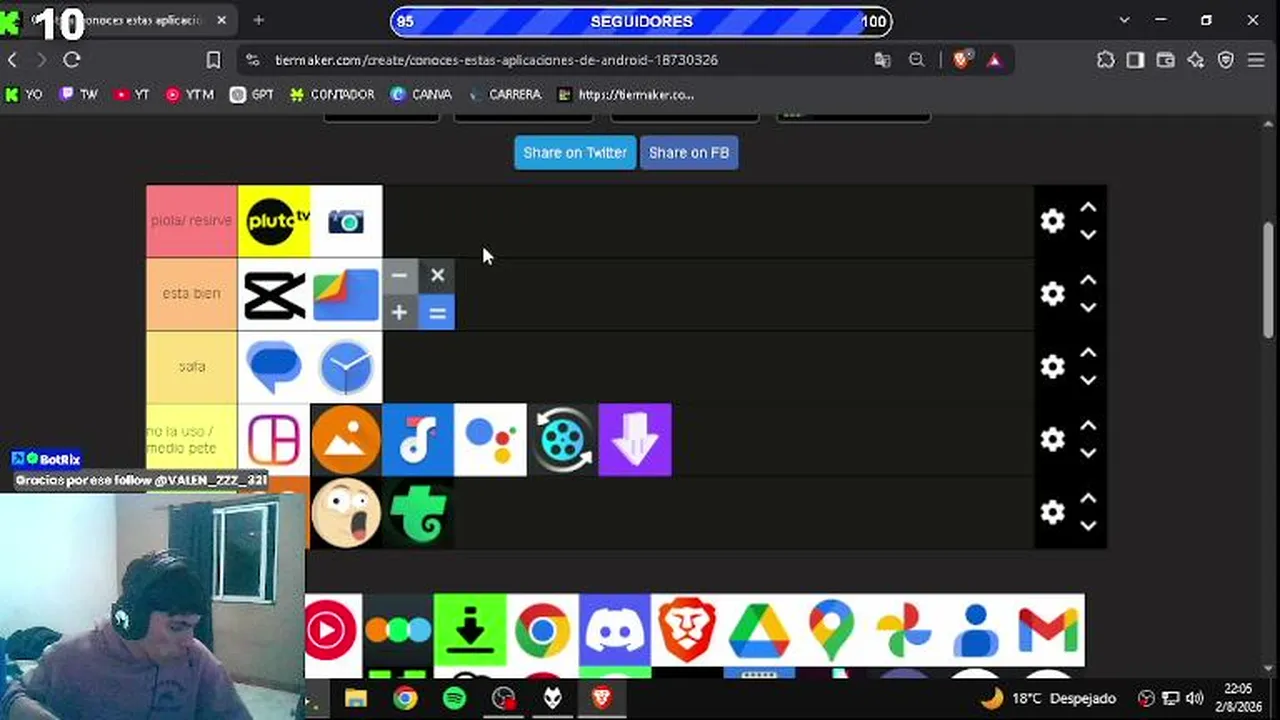The width and height of the screenshot is (1280, 720).
Task: Click the green downloader tile in the pool
Action: click(470, 630)
